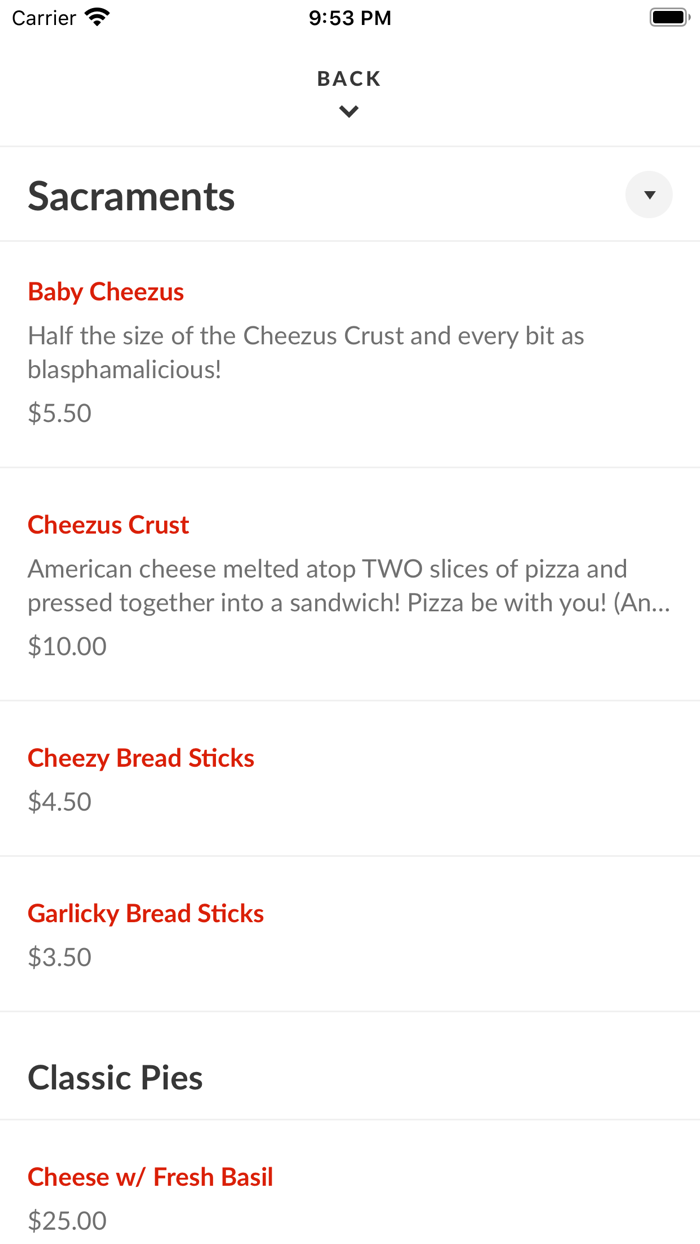Expand the Classic Pies section header
The image size is (700, 1244).
tap(116, 1077)
